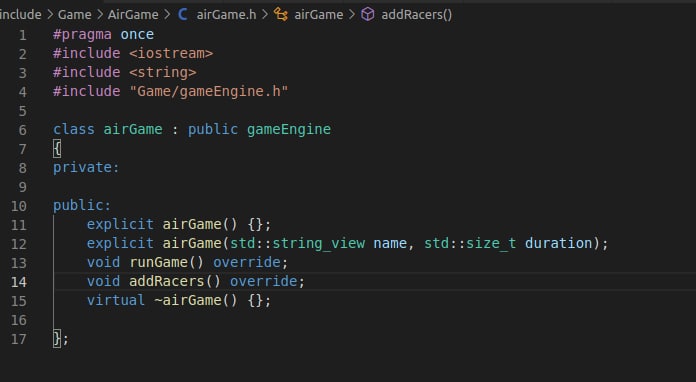This screenshot has height=382, width=696.
Task: Click line number 1 in gutter
Action: pos(23,35)
